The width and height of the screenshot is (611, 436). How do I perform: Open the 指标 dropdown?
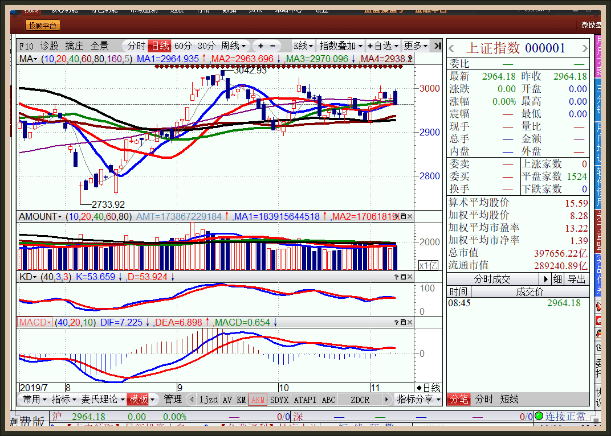[64, 399]
